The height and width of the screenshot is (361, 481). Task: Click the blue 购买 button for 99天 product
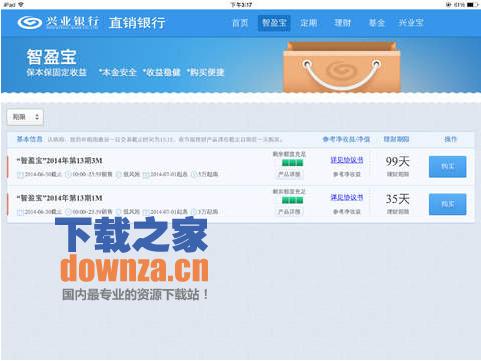447,166
